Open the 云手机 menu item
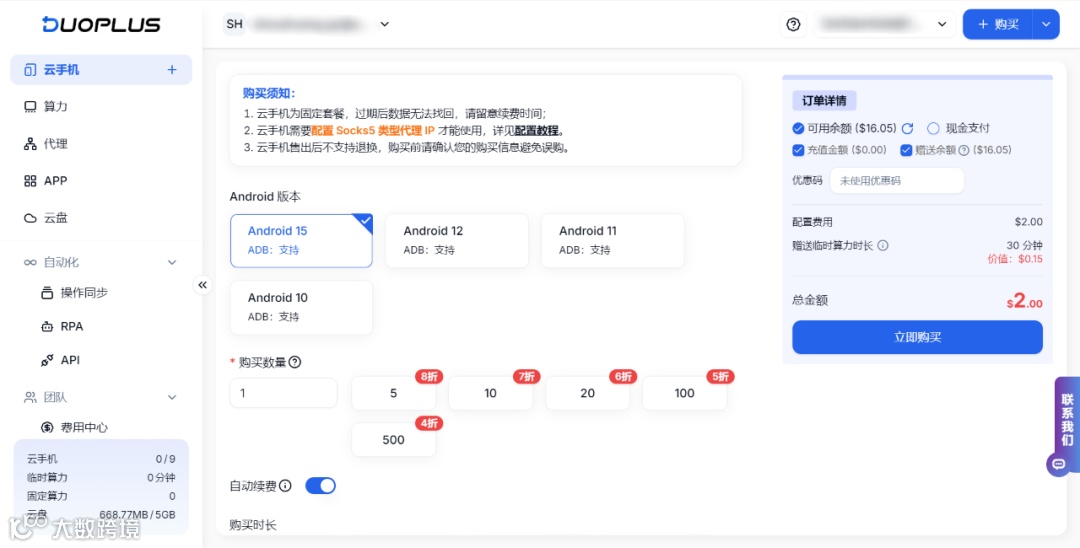This screenshot has height=548, width=1080. [x=101, y=70]
